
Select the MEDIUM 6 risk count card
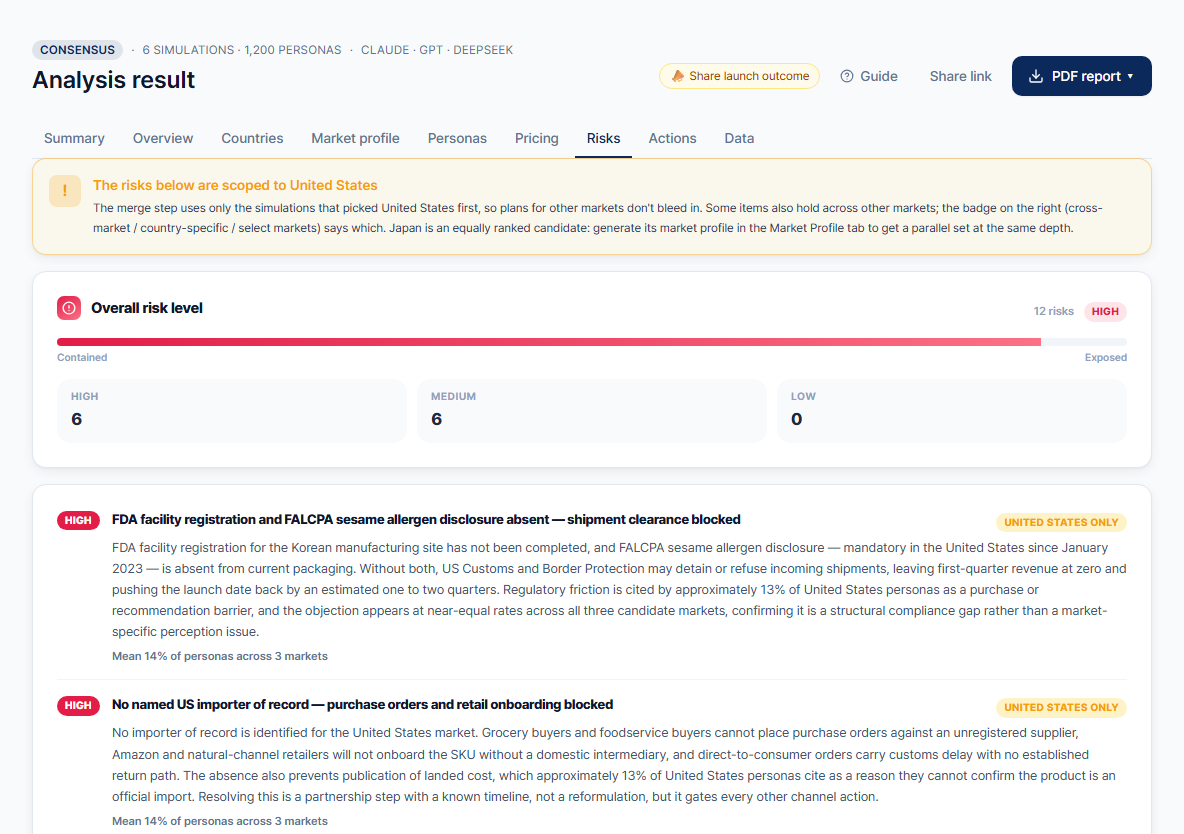click(591, 411)
